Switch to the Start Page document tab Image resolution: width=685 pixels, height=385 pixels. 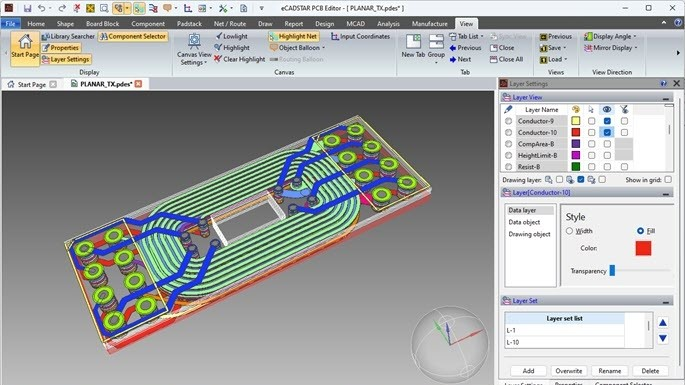pos(31,84)
